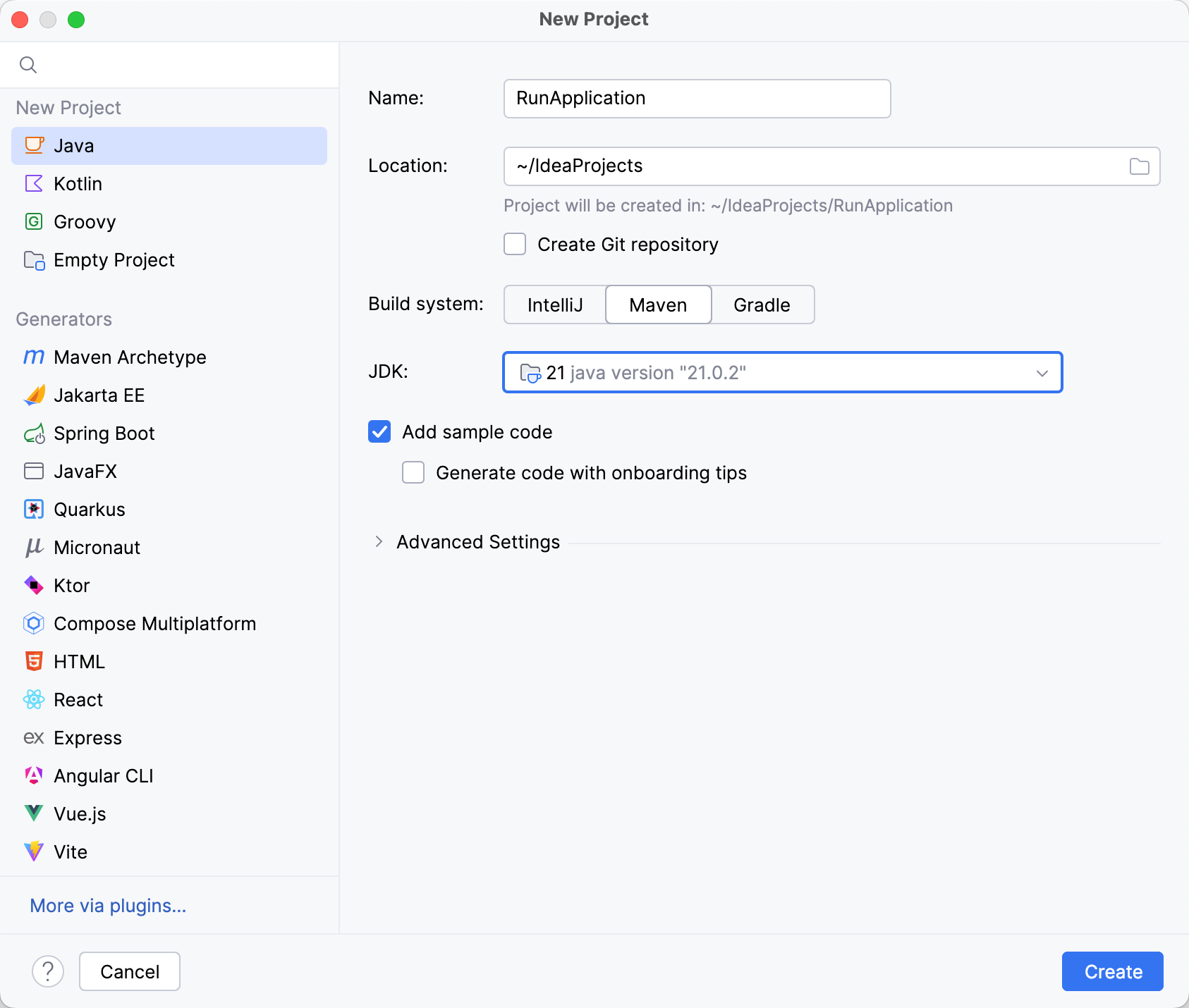This screenshot has height=1008, width=1189.
Task: Enable Create Git repository checkbox
Action: click(x=515, y=245)
